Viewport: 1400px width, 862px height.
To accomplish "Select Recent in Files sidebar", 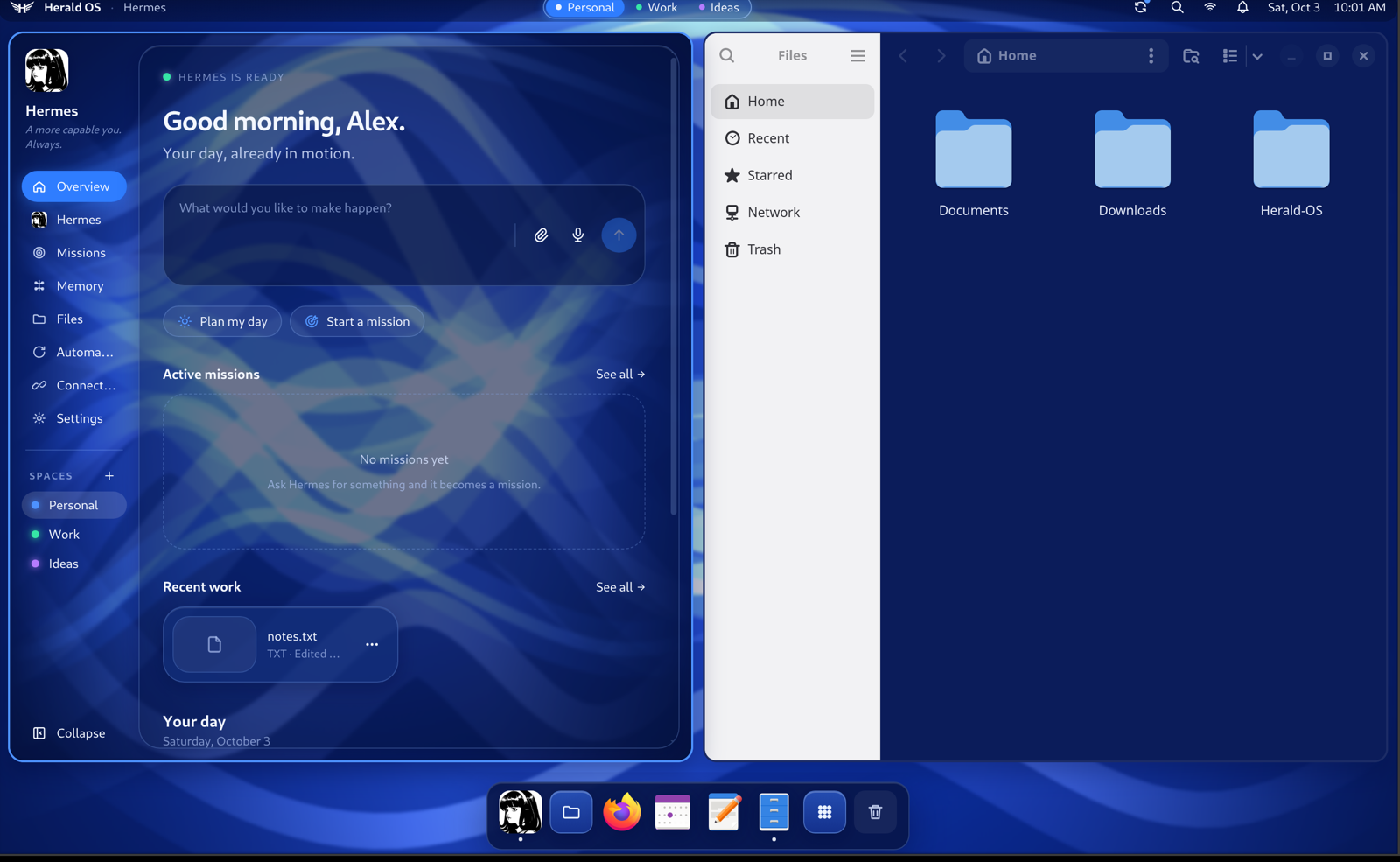I will [792, 138].
